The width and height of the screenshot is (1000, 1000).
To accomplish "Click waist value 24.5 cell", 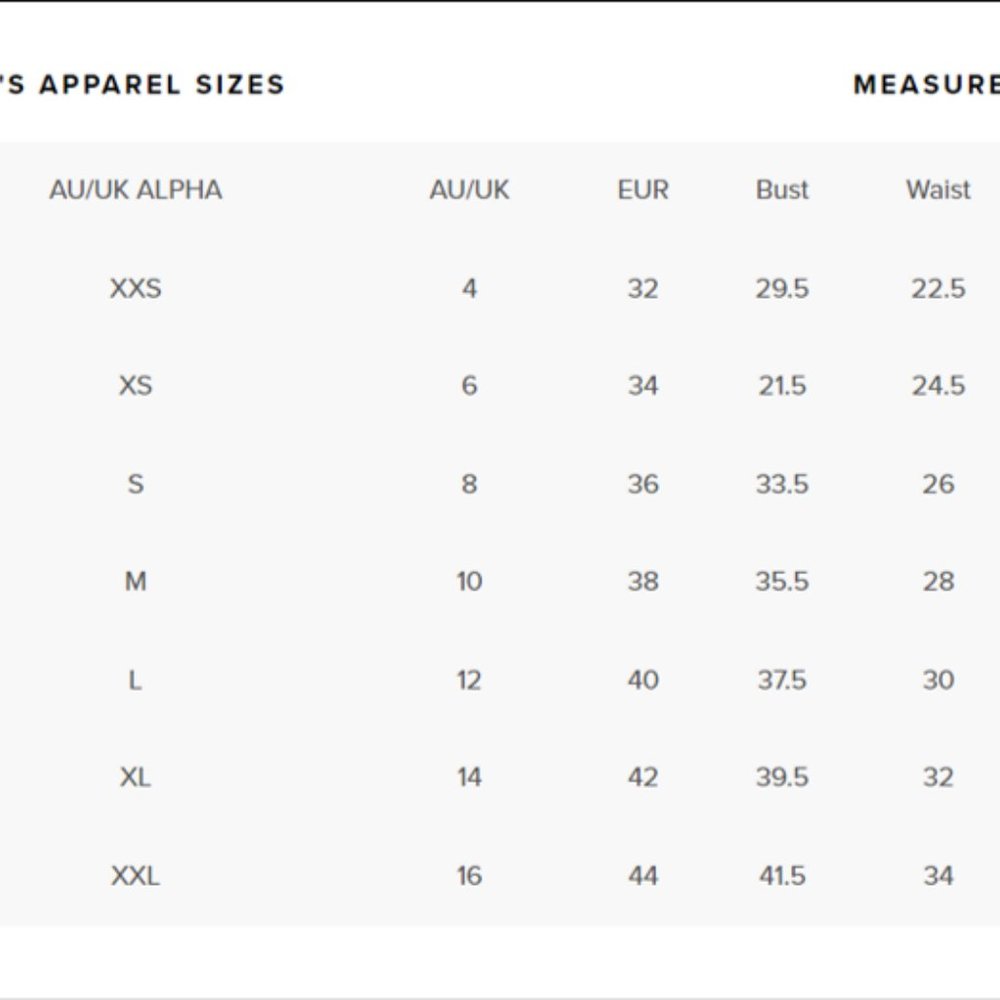I will click(938, 385).
